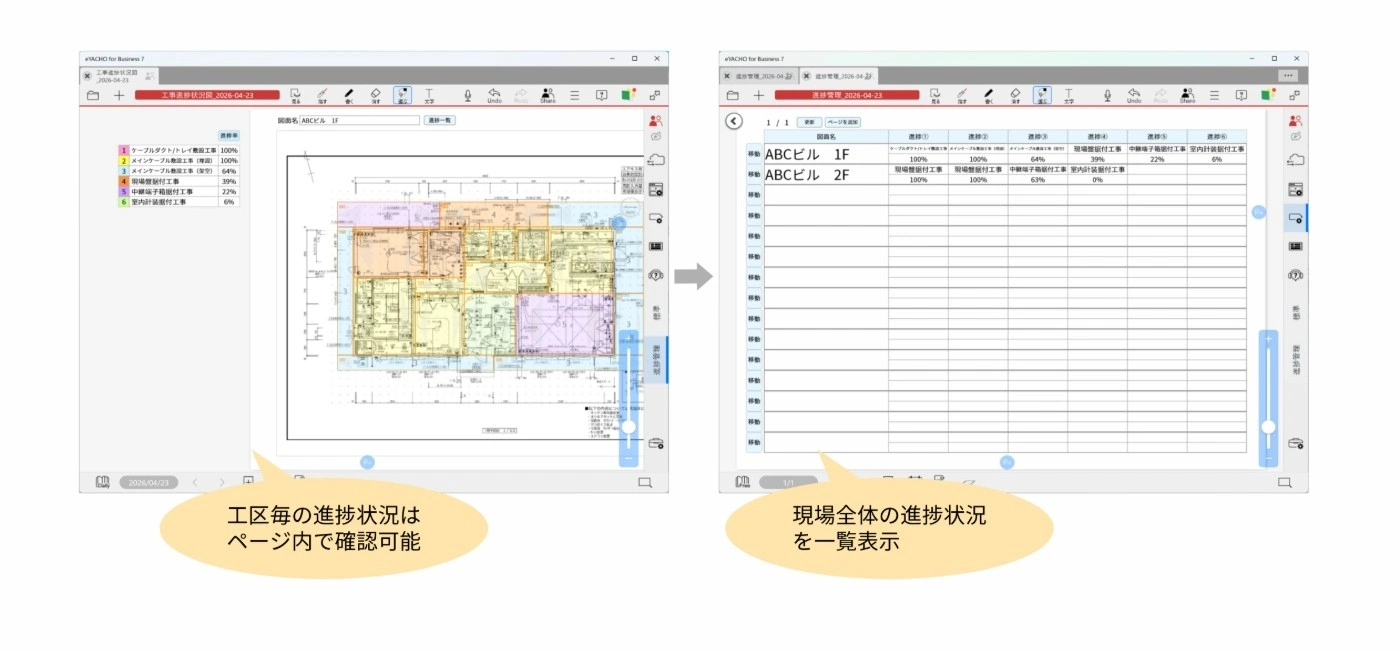Click the 更新 button in right window
1400x651 pixels.
pos(808,122)
